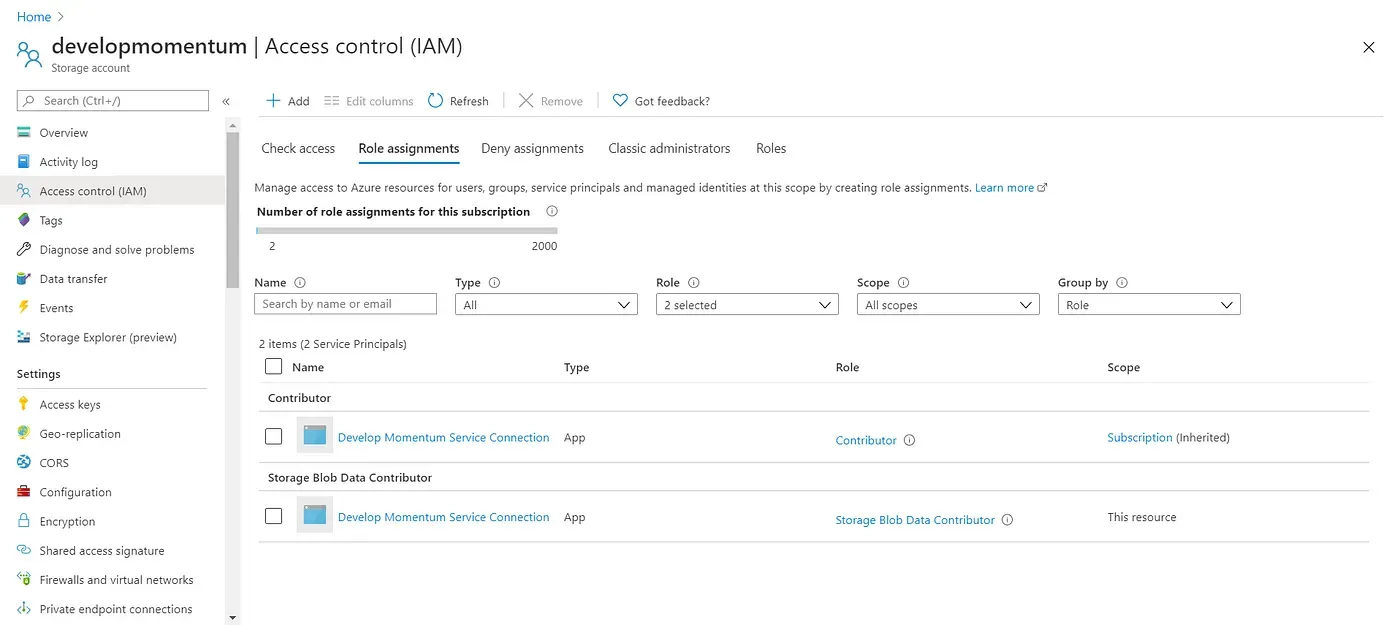Click the Storage Explorer (preview) icon
The image size is (1400, 625).
[24, 337]
